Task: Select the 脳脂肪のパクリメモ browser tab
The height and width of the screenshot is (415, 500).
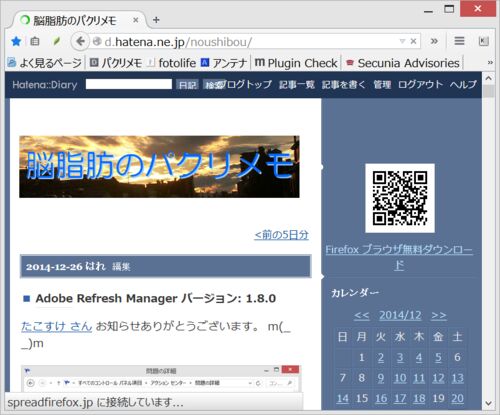Action: (x=79, y=20)
